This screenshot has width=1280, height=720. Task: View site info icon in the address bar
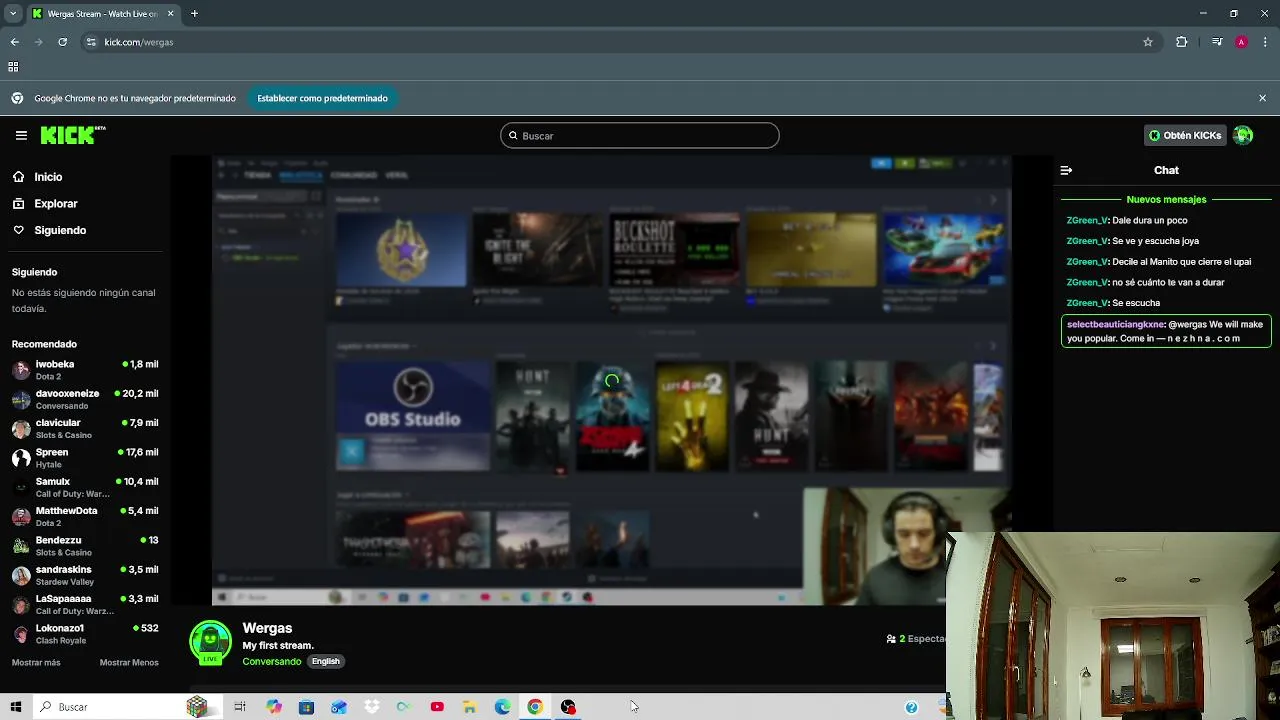pyautogui.click(x=91, y=42)
